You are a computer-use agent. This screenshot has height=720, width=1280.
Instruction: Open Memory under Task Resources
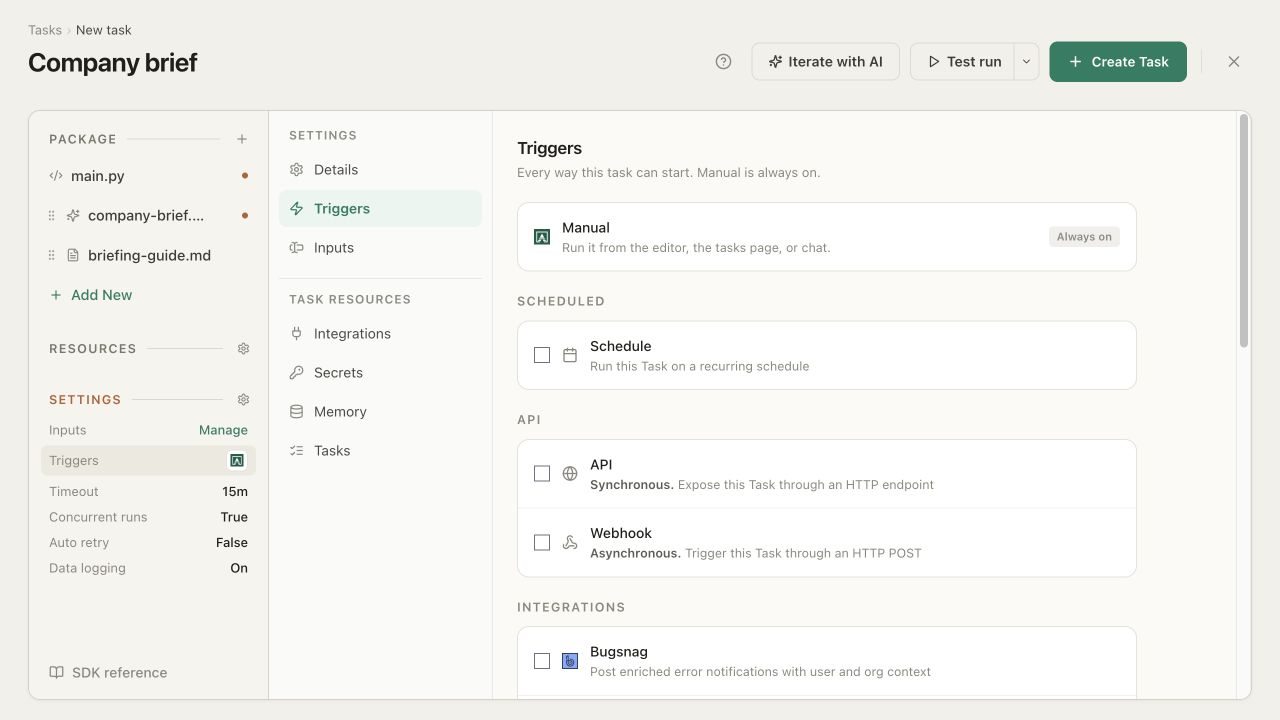pyautogui.click(x=380, y=412)
